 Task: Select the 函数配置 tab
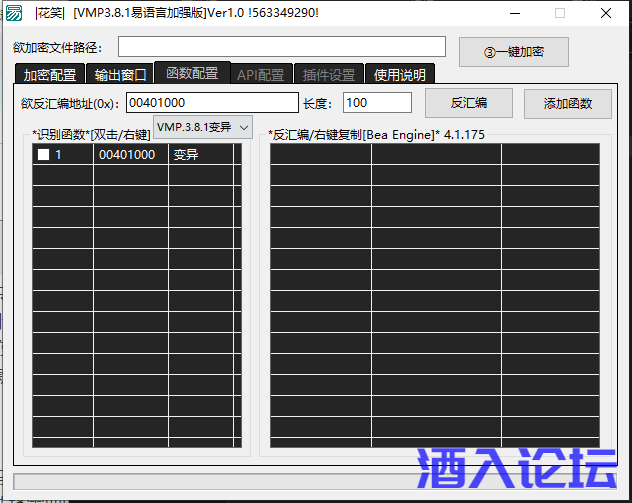[x=192, y=74]
